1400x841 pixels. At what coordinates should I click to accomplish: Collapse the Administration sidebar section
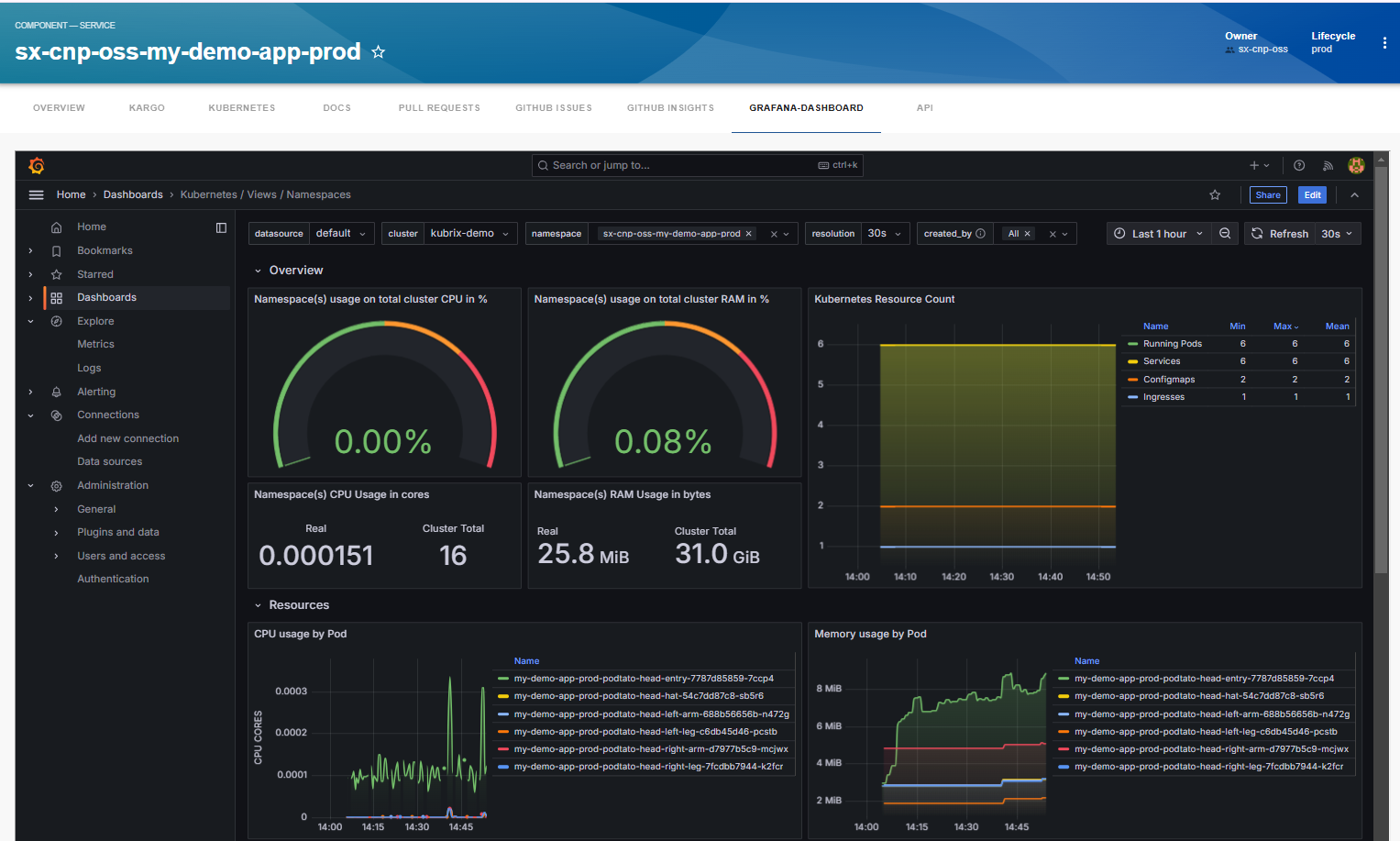(x=30, y=486)
